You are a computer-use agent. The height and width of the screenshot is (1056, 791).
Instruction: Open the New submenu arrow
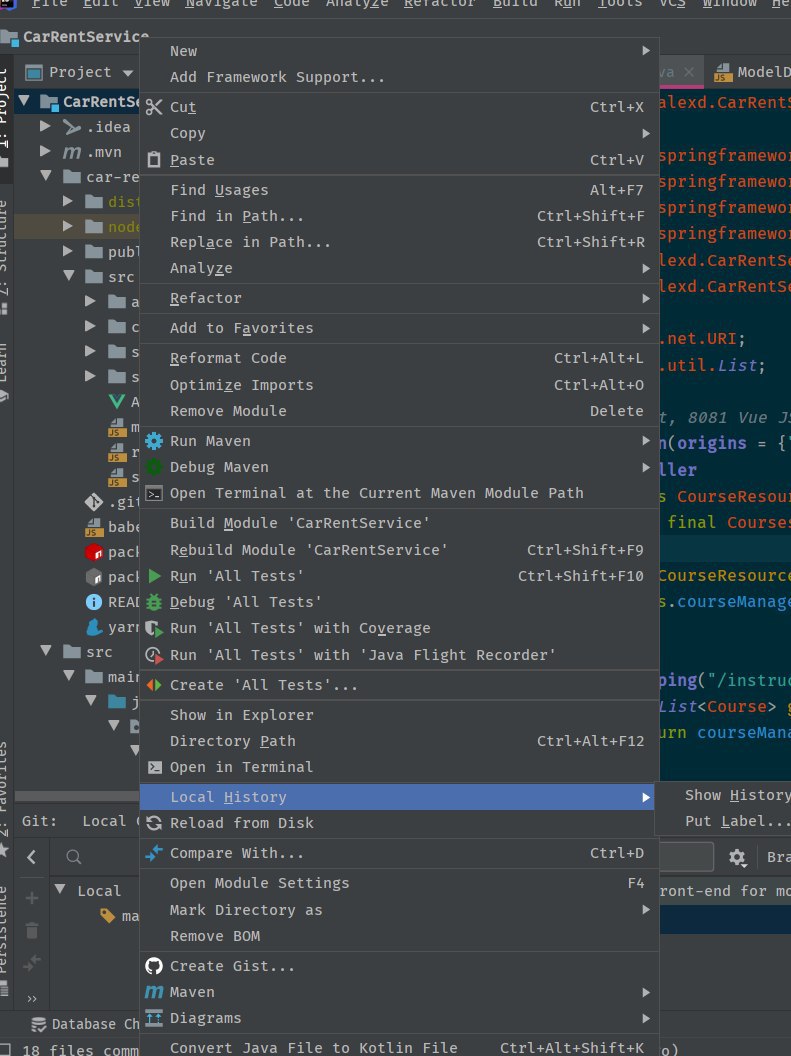click(x=646, y=51)
